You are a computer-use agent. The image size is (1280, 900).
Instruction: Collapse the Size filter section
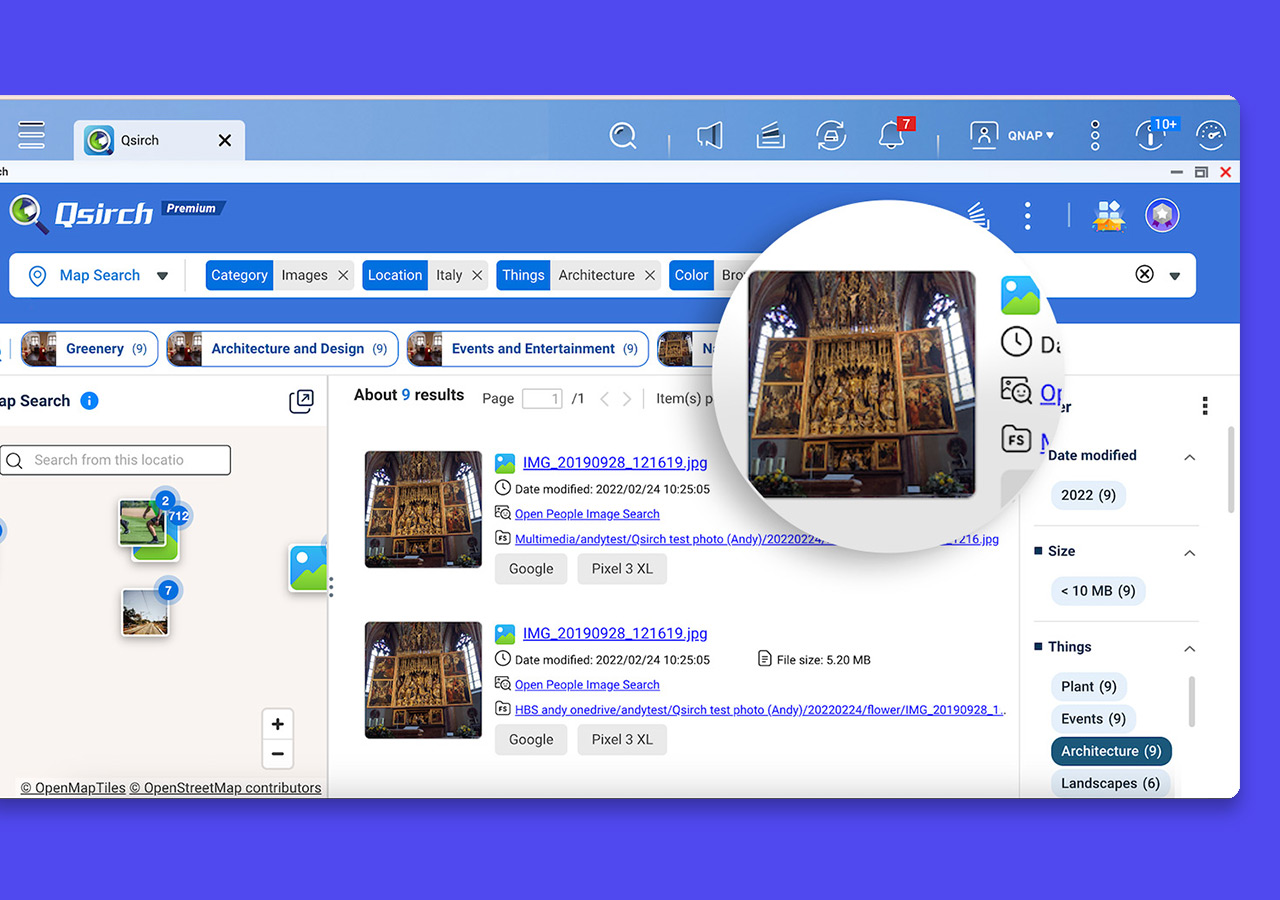pos(1190,553)
